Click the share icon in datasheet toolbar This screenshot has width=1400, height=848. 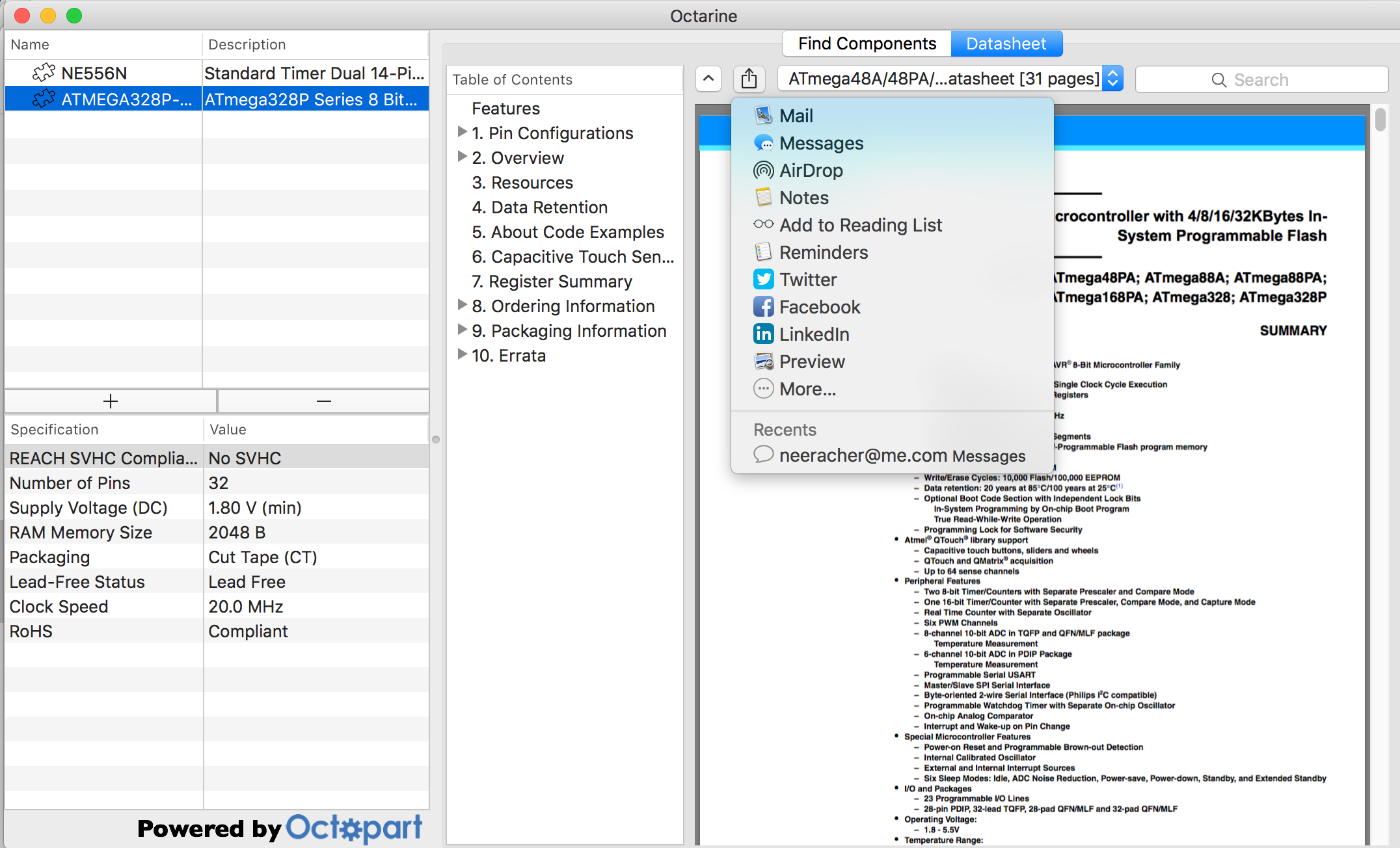[749, 79]
